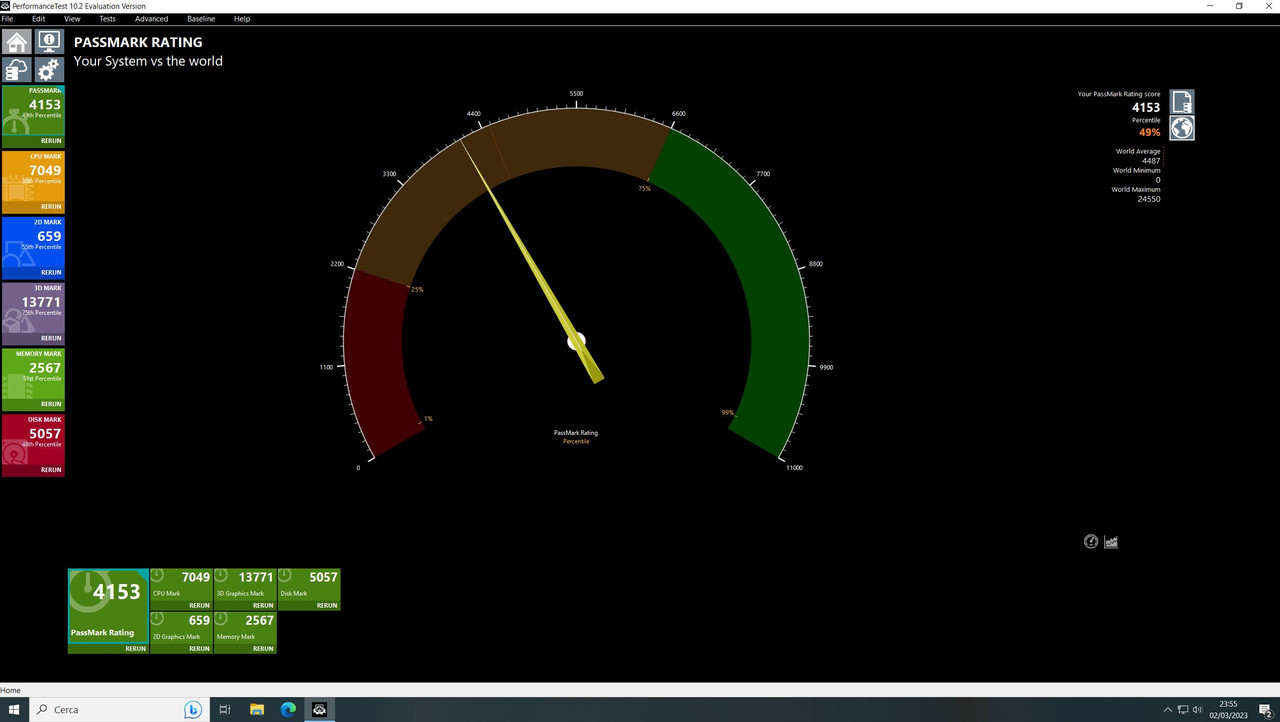Image resolution: width=1280 pixels, height=722 pixels.
Task: Open the Tests menu
Action: point(107,19)
